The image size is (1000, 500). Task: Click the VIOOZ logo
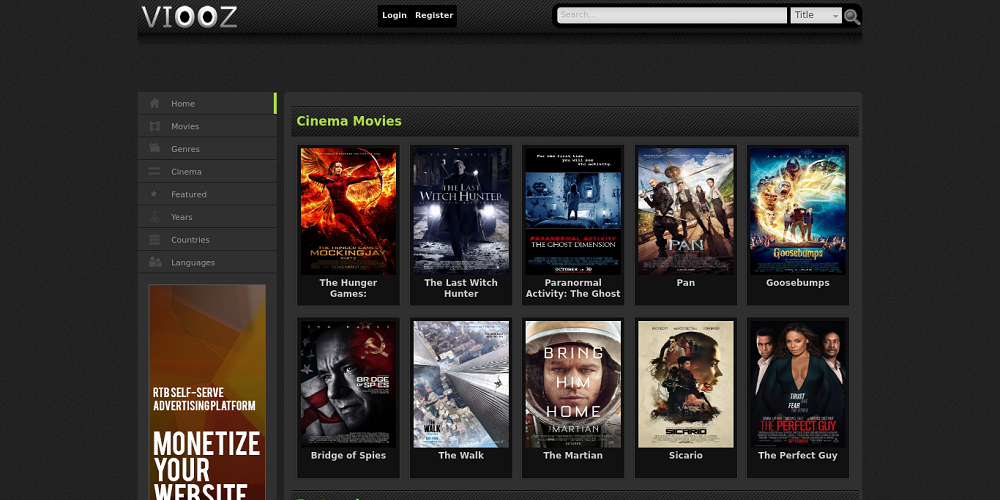[x=189, y=17]
